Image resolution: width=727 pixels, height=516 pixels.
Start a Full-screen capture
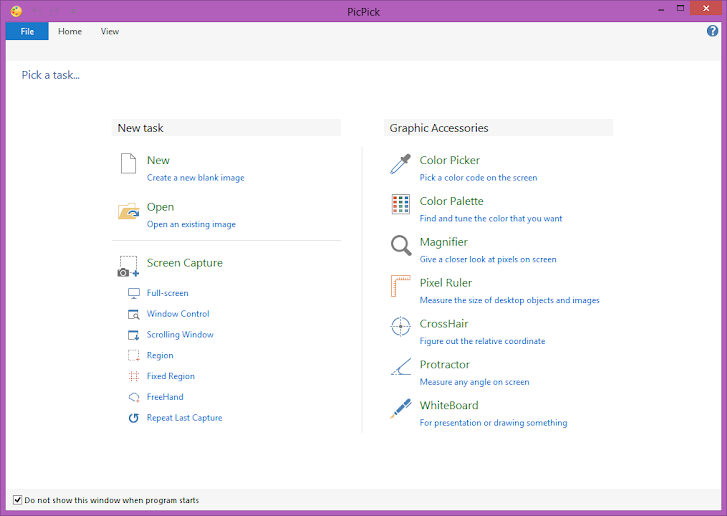tap(167, 293)
